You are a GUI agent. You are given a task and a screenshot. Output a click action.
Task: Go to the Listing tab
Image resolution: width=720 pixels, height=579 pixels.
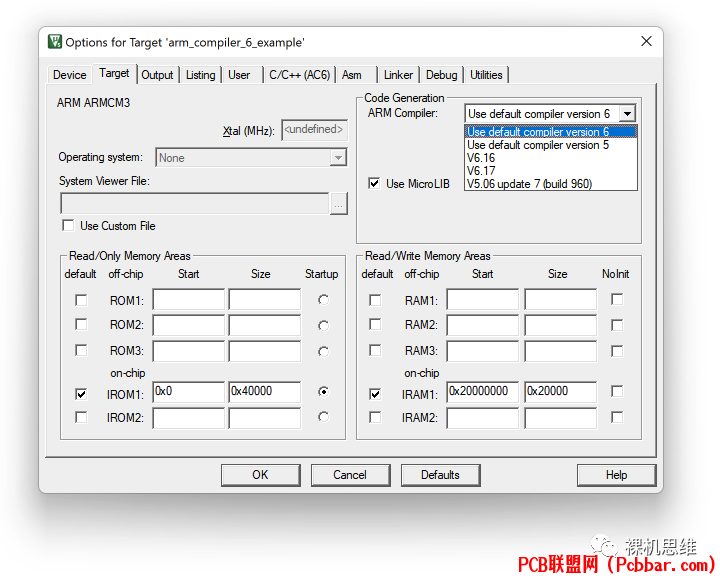(200, 75)
